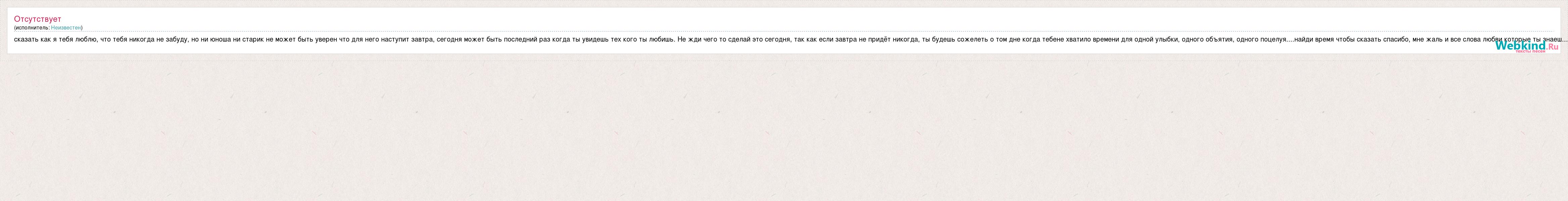Open the artist link 'Неизвестен'
Screen dimensions: 1568x201
coord(66,27)
